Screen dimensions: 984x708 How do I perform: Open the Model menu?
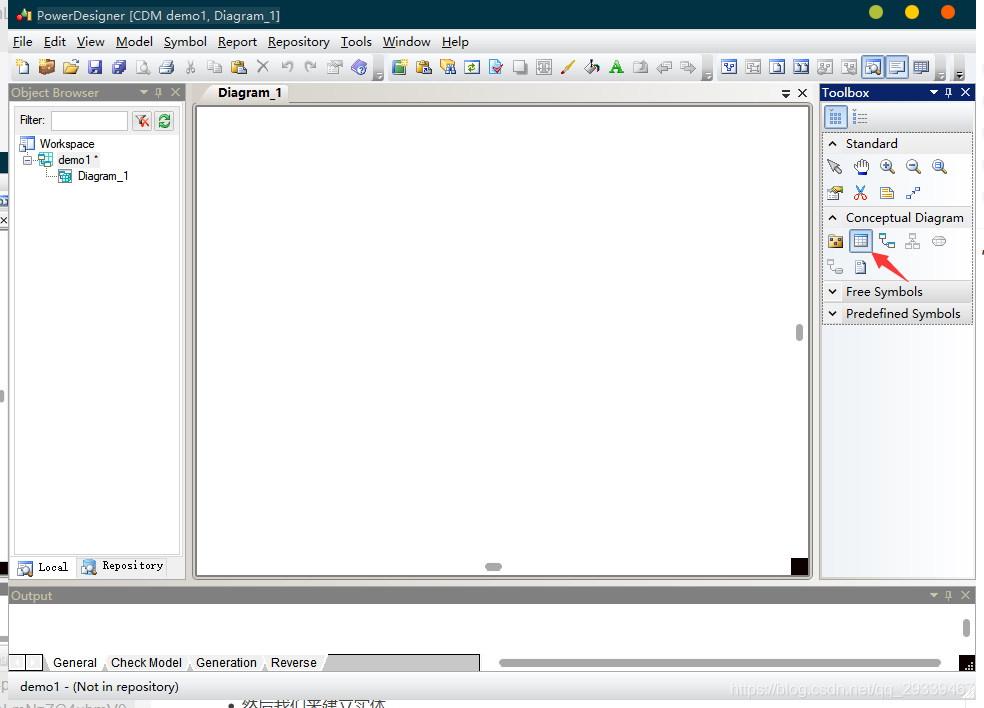(134, 42)
